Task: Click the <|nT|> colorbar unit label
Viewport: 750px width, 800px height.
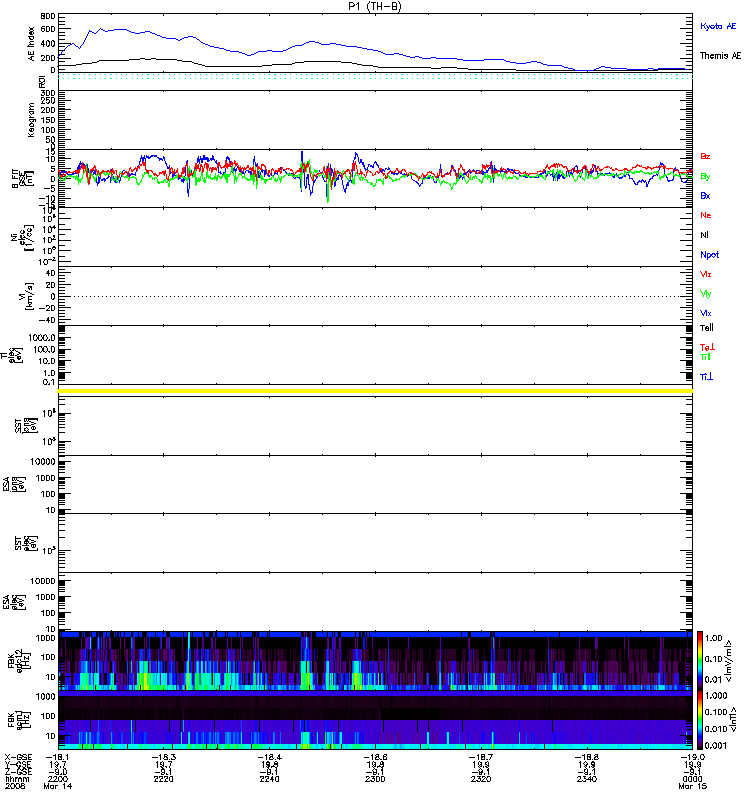Action: coord(735,719)
